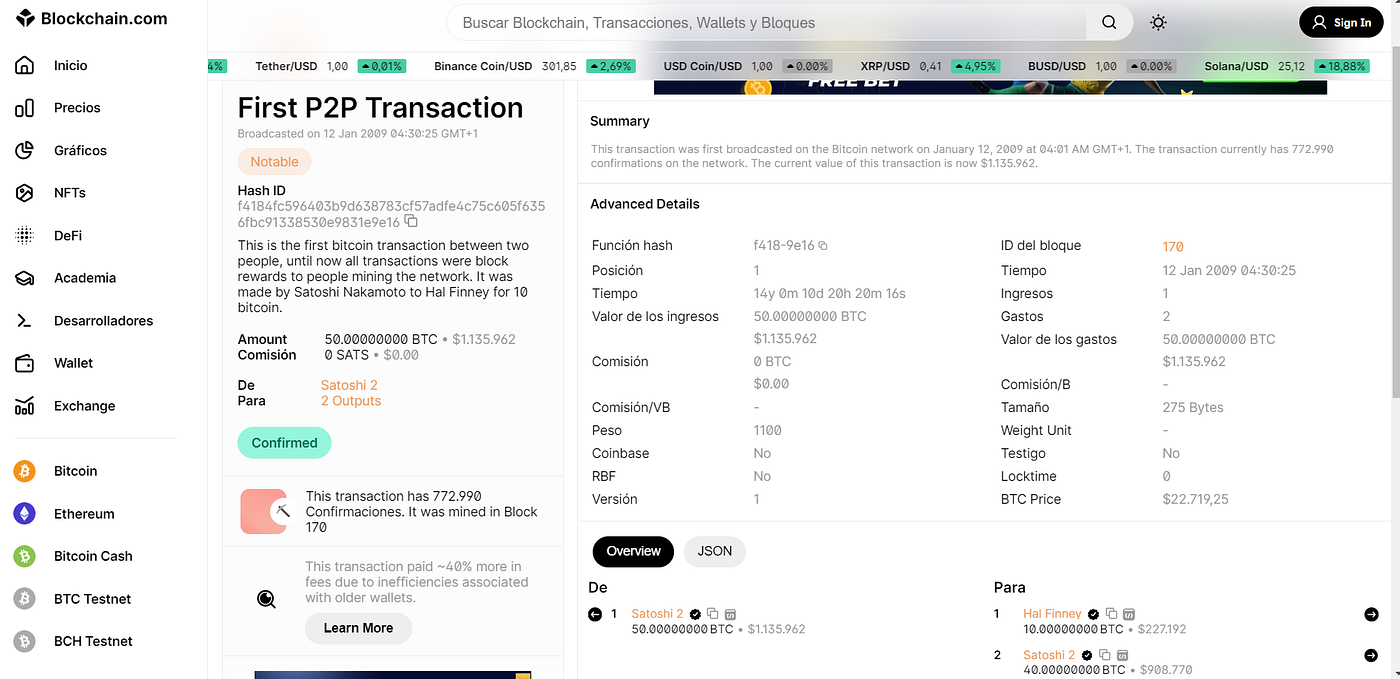This screenshot has height=679, width=1400.
Task: Copy the f418-9e16 hash function value
Action: tap(823, 246)
